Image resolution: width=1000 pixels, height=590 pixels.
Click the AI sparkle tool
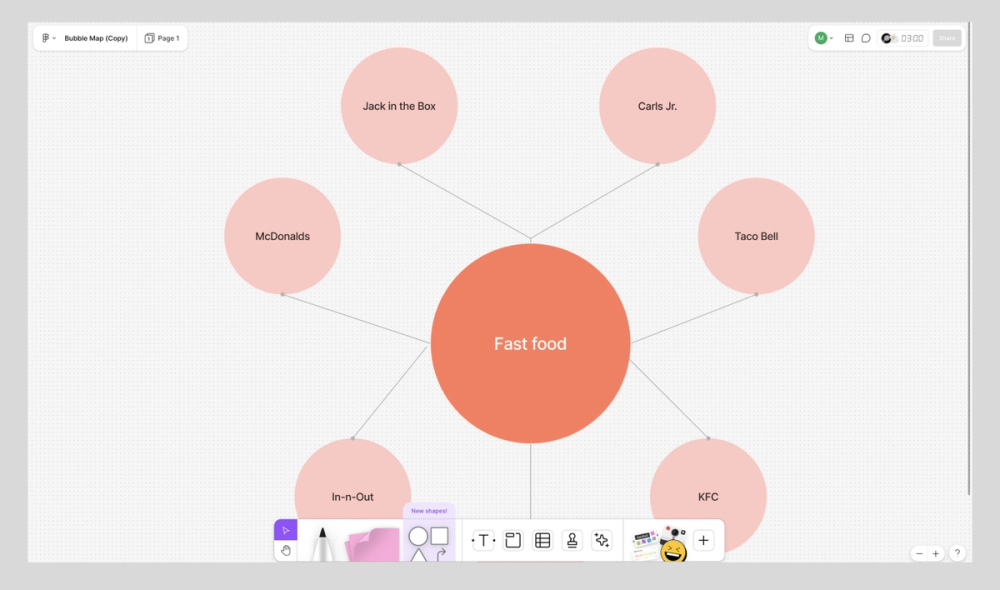pyautogui.click(x=602, y=539)
